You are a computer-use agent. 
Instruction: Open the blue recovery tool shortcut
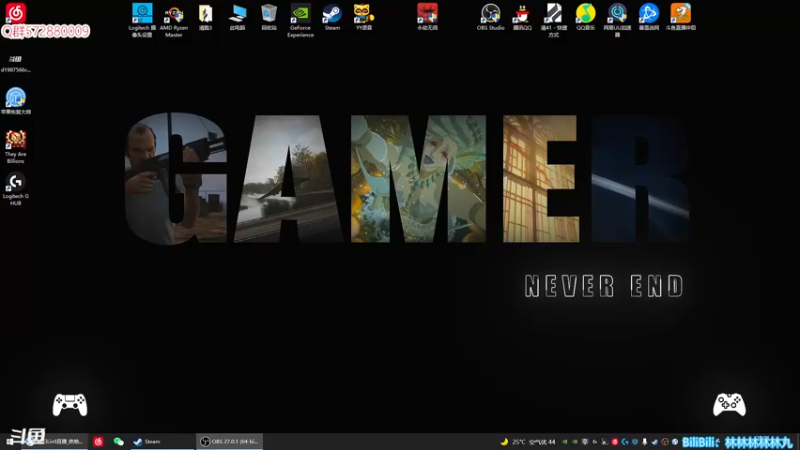pos(15,101)
